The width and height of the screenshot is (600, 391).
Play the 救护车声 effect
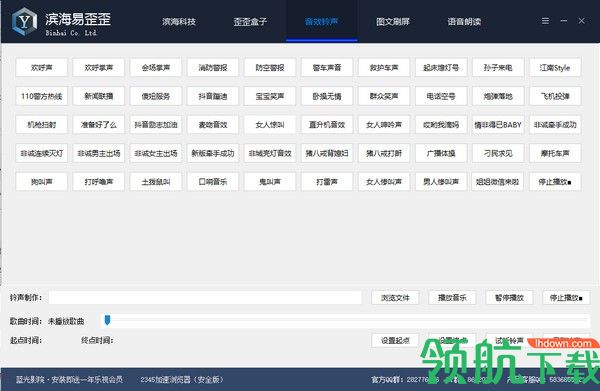click(384, 68)
